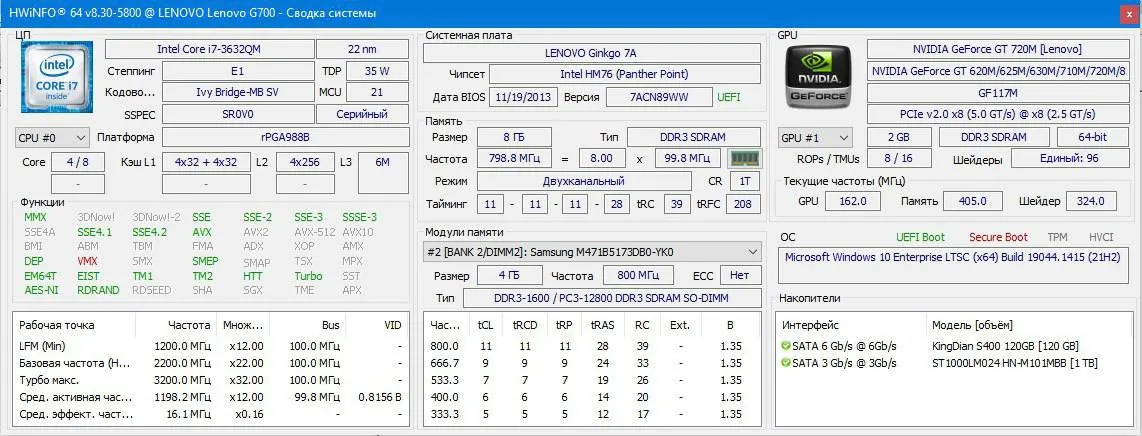This screenshot has height=436, width=1142.
Task: Click the GPU chip field GF117M
Action: (x=997, y=93)
